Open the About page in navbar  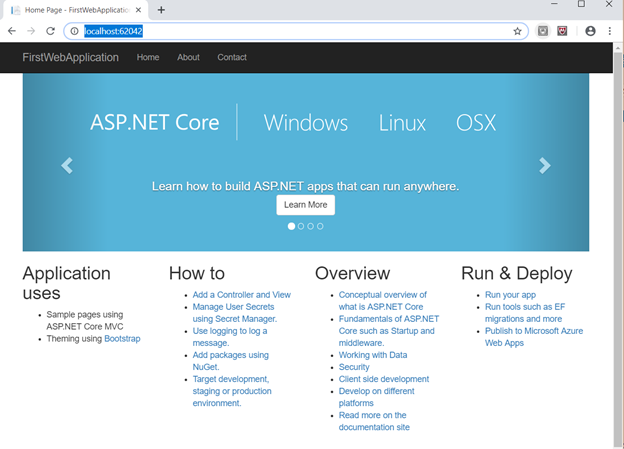point(188,57)
